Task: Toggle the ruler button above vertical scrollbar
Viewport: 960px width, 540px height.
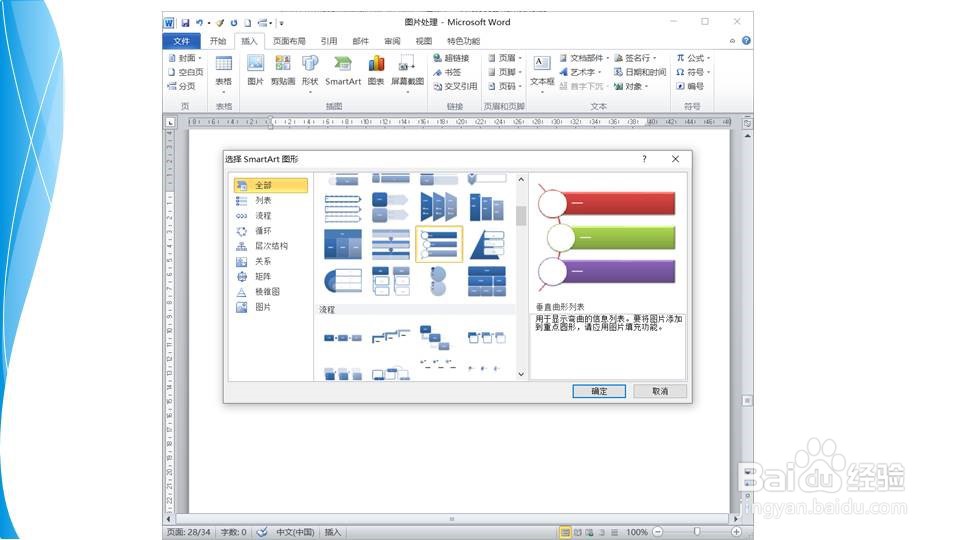Action: pos(748,124)
